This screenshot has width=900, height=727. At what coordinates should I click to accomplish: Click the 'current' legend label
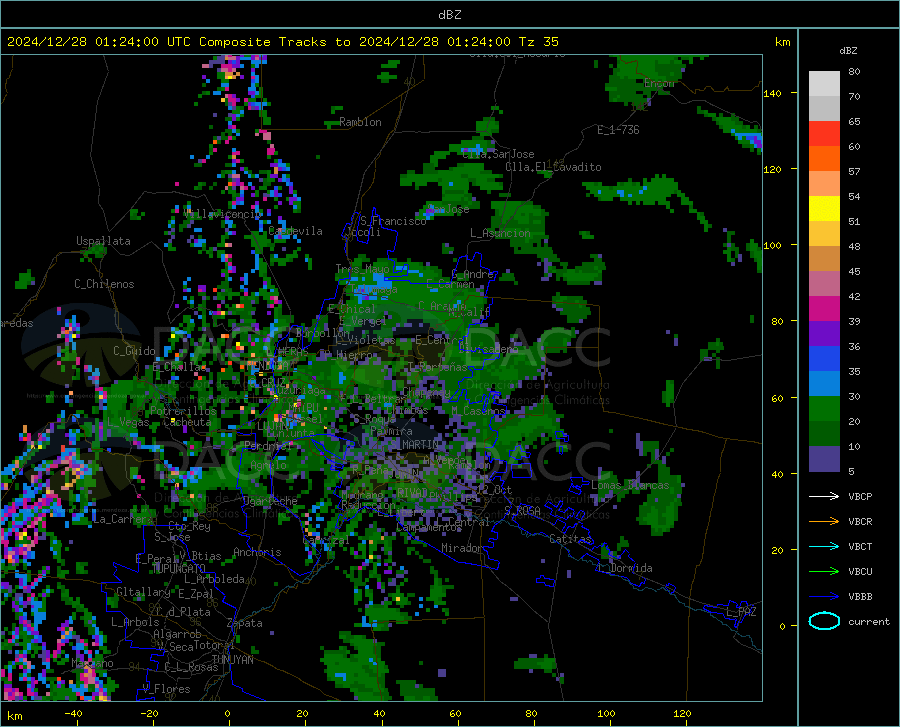868,621
